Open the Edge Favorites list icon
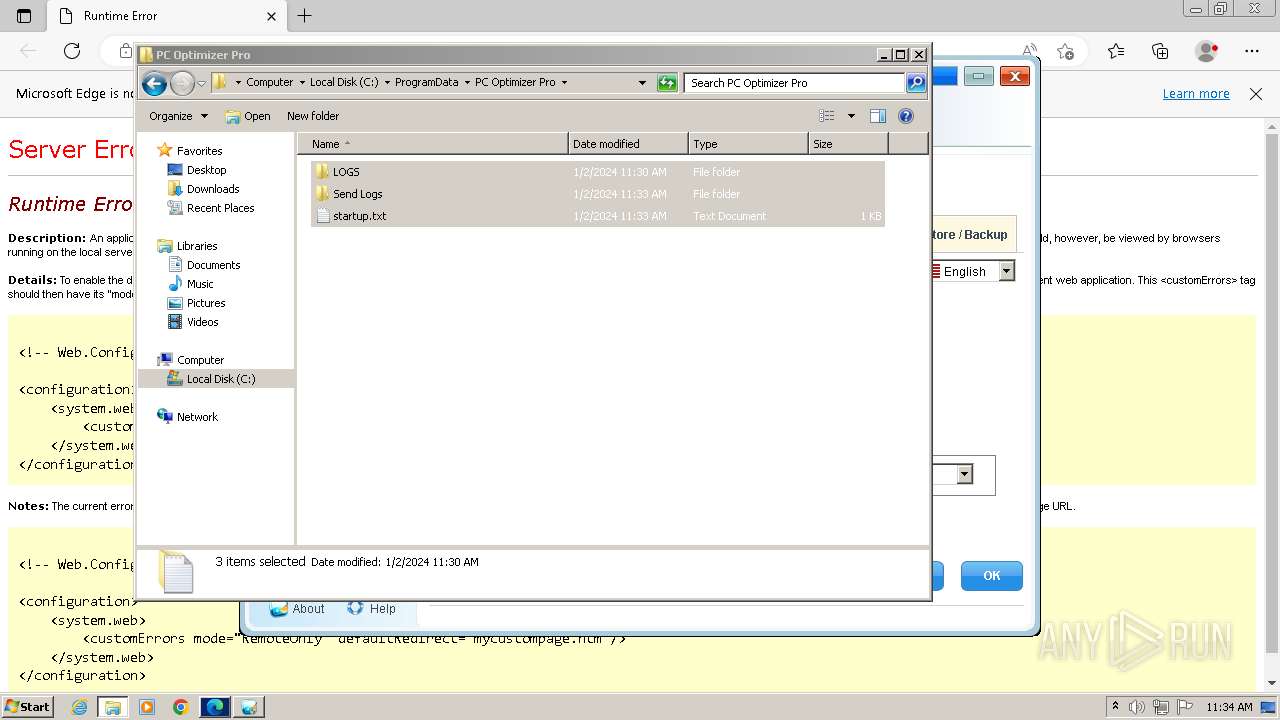The image size is (1280, 720). coord(1116,51)
